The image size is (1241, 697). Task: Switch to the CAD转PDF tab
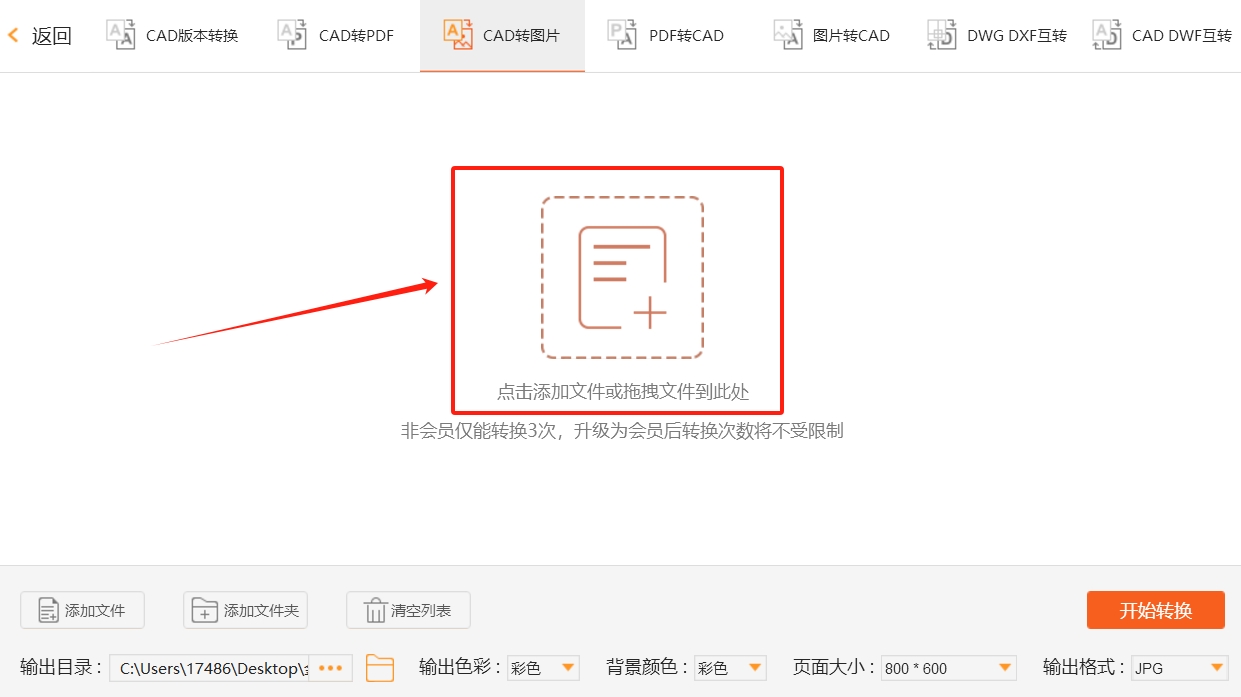coord(336,35)
